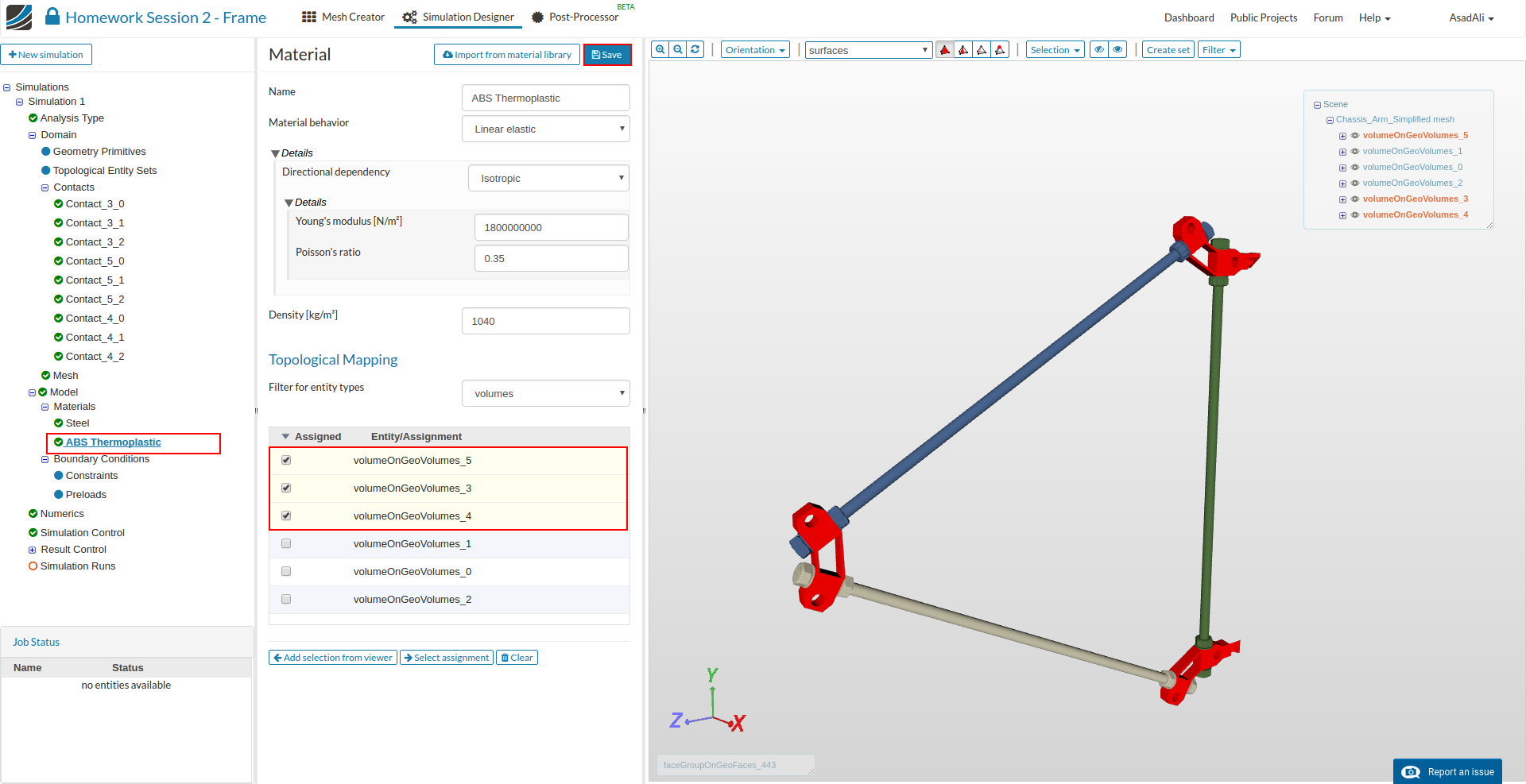This screenshot has width=1526, height=784.
Task: Switch to the Simulation Designer tab
Action: (x=458, y=17)
